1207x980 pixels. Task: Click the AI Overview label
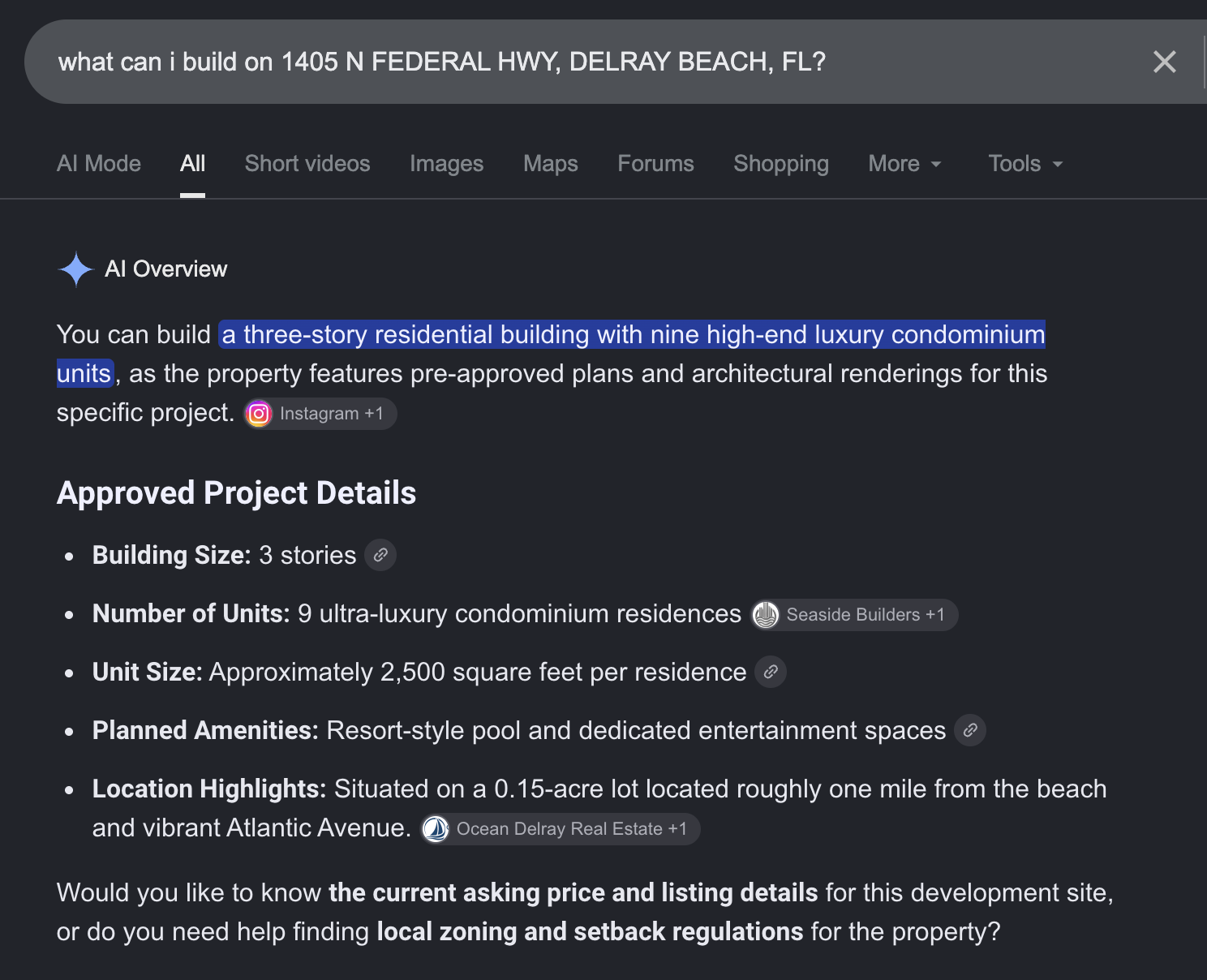tap(166, 269)
